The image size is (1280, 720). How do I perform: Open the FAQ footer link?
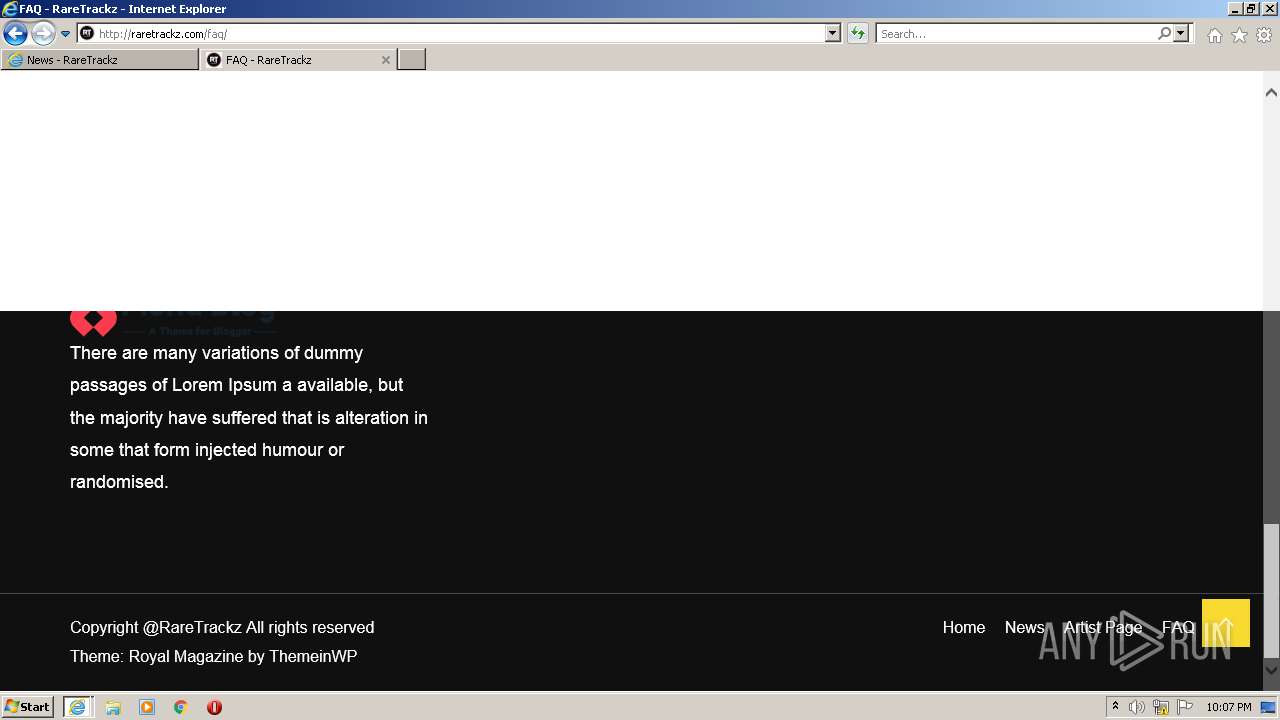click(x=1178, y=627)
